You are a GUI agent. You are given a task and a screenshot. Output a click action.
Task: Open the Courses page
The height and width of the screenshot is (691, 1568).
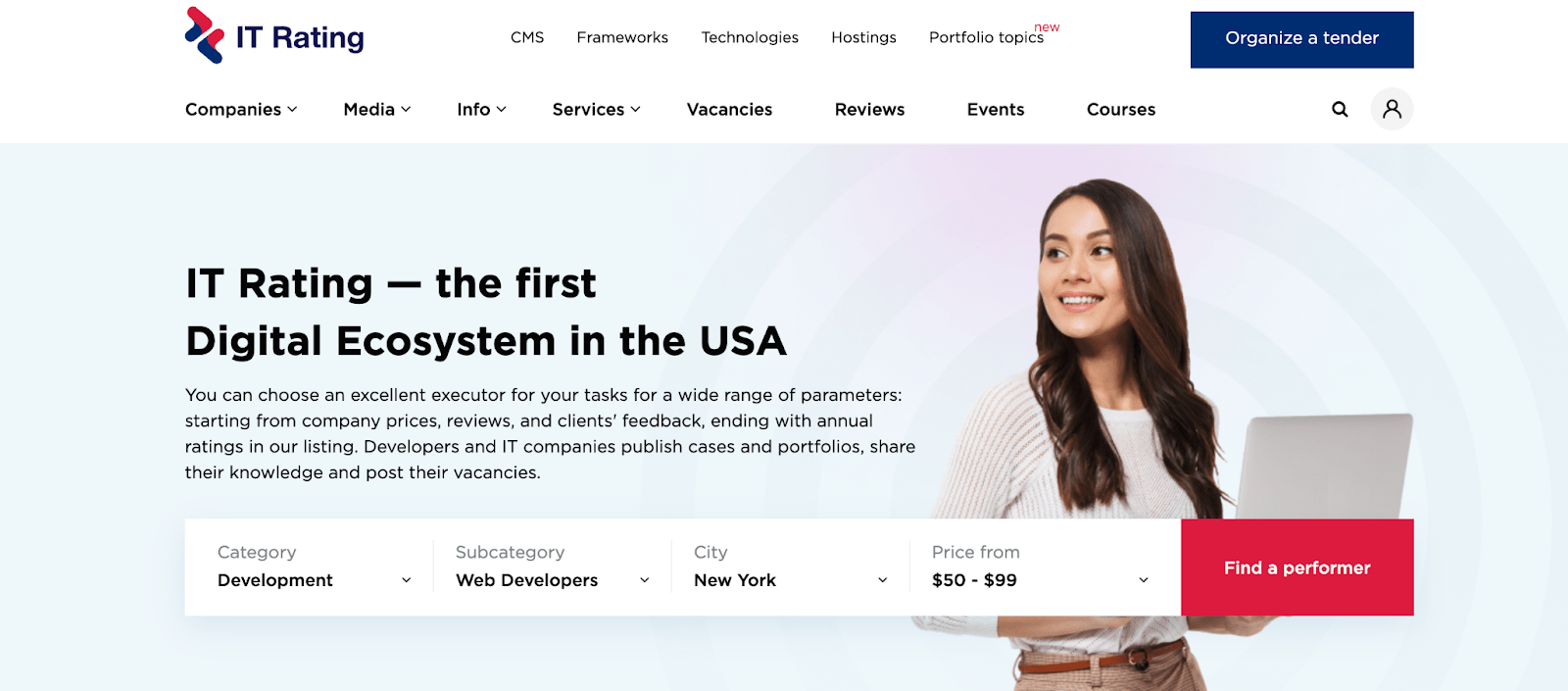(1121, 110)
